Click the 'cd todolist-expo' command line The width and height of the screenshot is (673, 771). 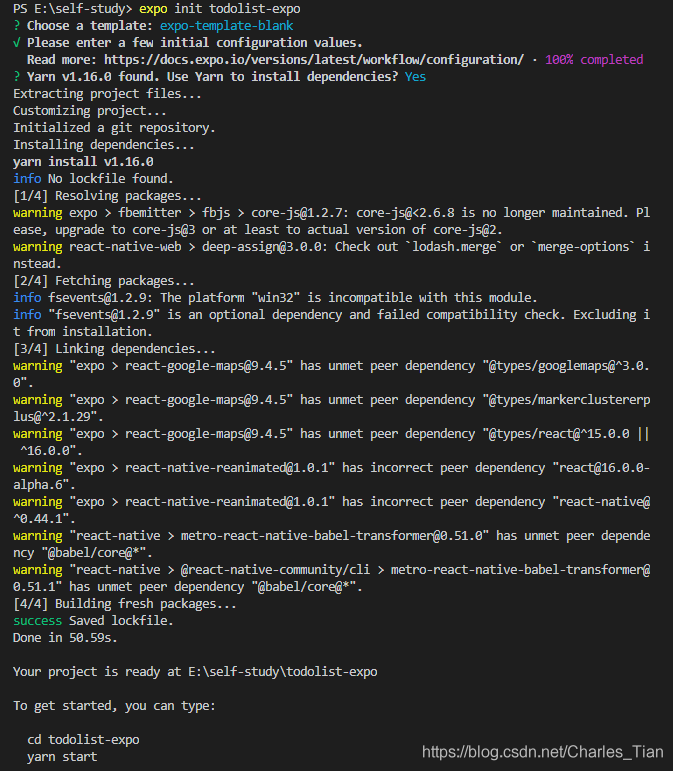point(83,740)
